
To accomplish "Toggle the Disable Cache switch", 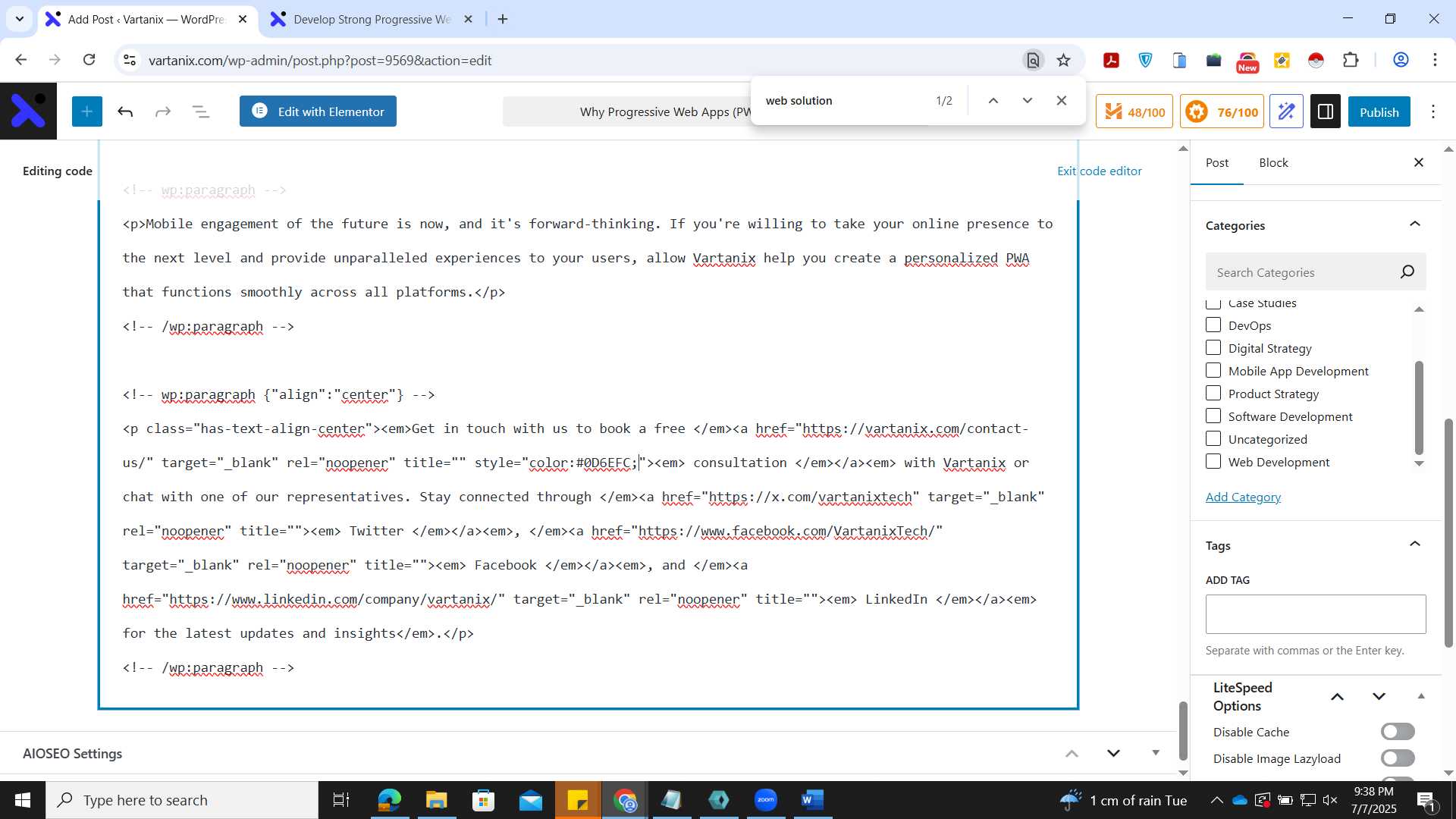I will [1398, 732].
